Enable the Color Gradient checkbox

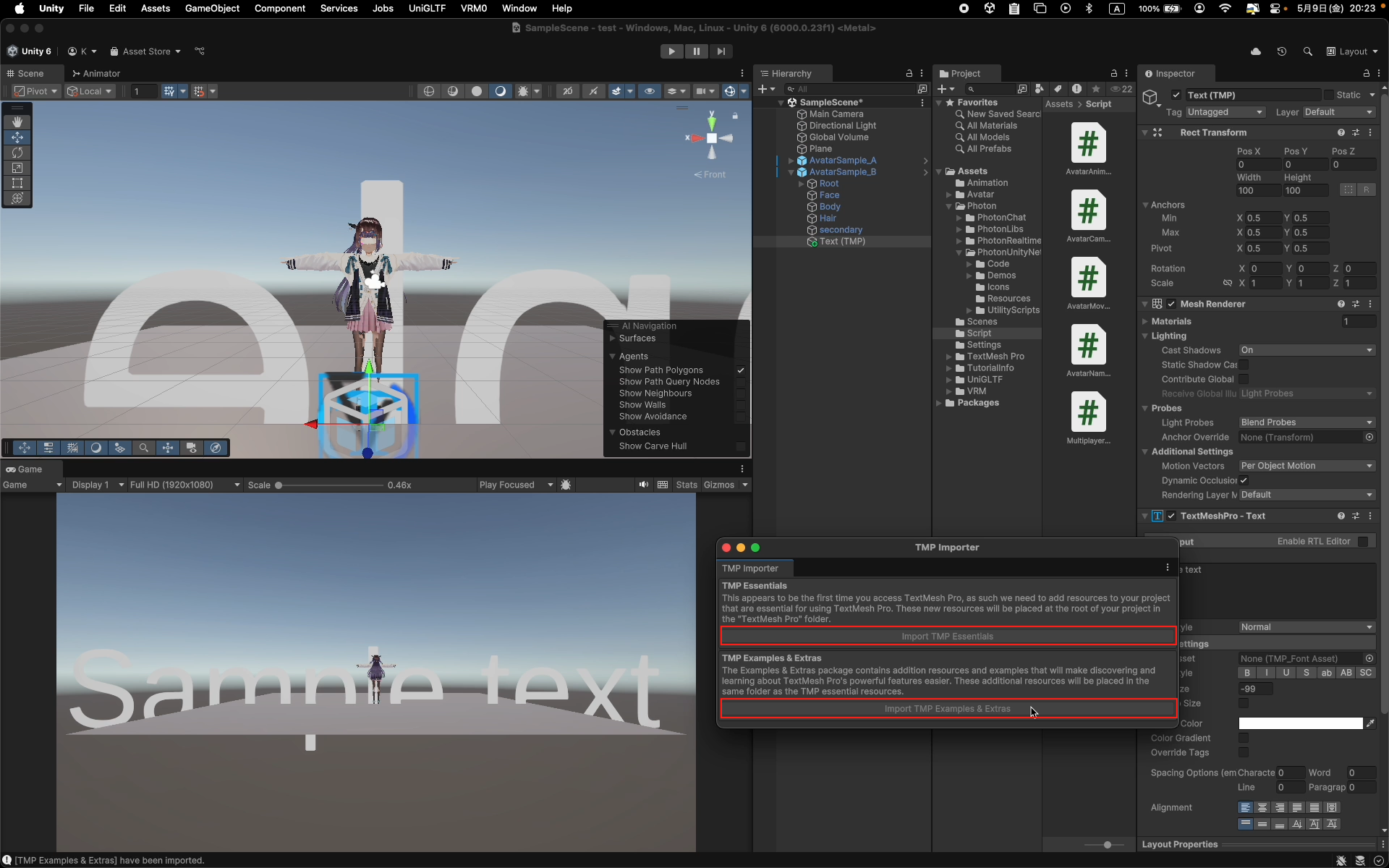tap(1244, 738)
